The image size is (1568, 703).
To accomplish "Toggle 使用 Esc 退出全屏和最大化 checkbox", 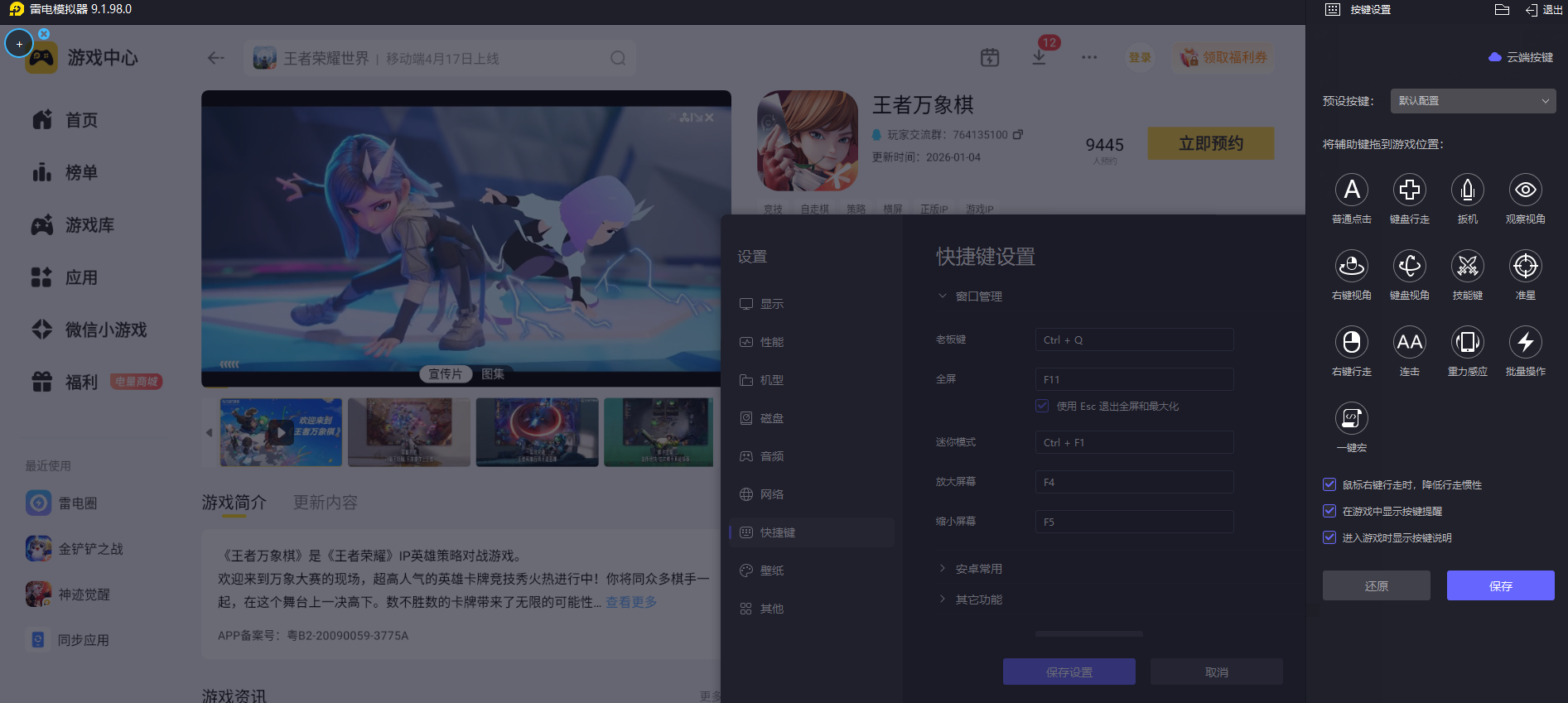I will point(1042,406).
